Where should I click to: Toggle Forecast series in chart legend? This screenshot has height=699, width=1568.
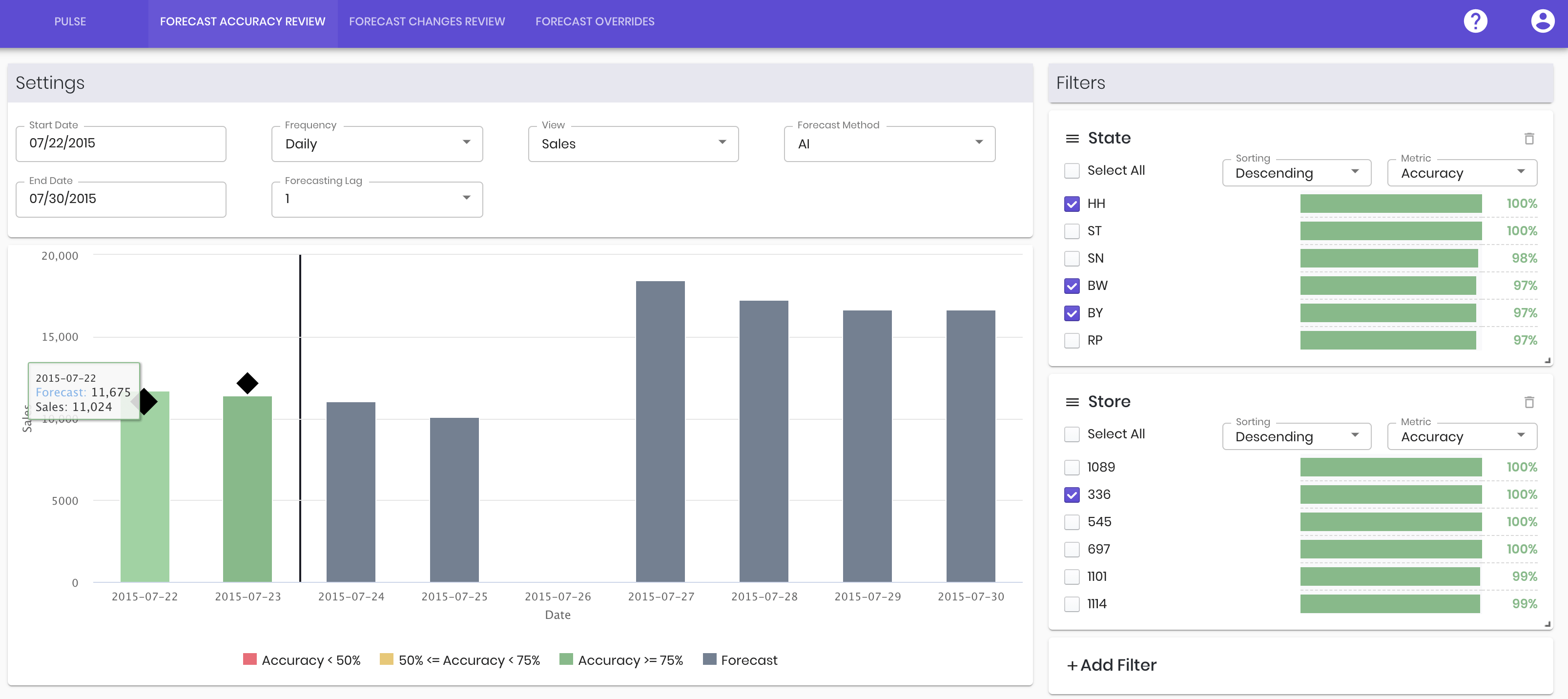(x=740, y=660)
